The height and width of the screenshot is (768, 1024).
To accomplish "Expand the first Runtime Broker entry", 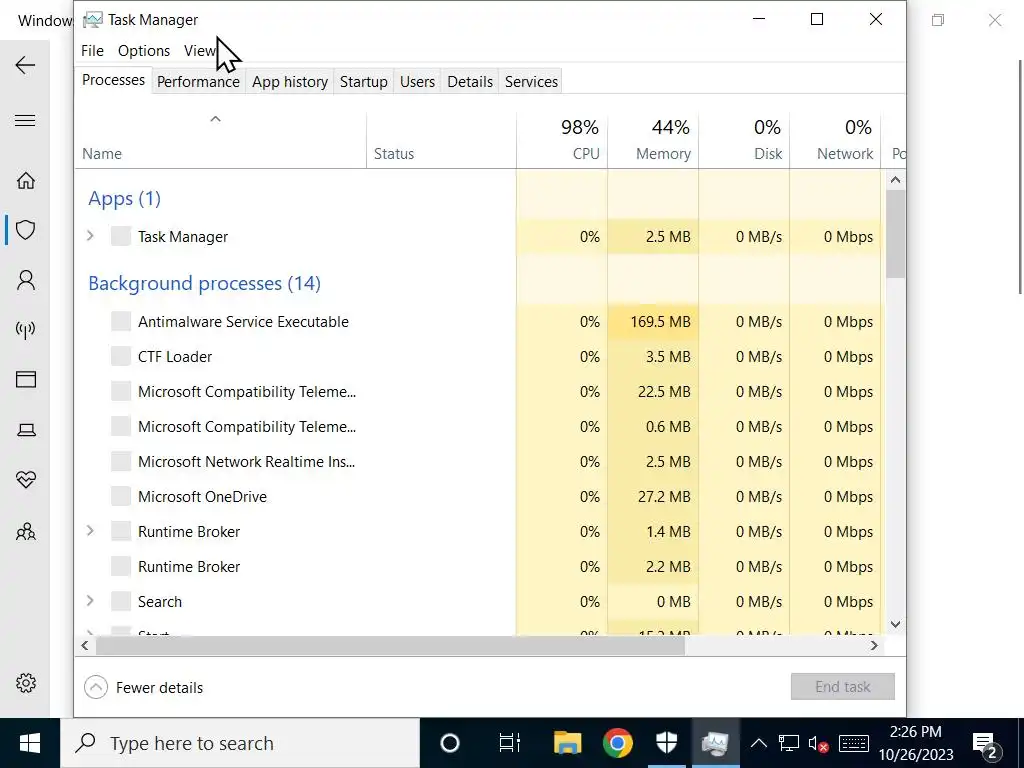I will pyautogui.click(x=90, y=531).
